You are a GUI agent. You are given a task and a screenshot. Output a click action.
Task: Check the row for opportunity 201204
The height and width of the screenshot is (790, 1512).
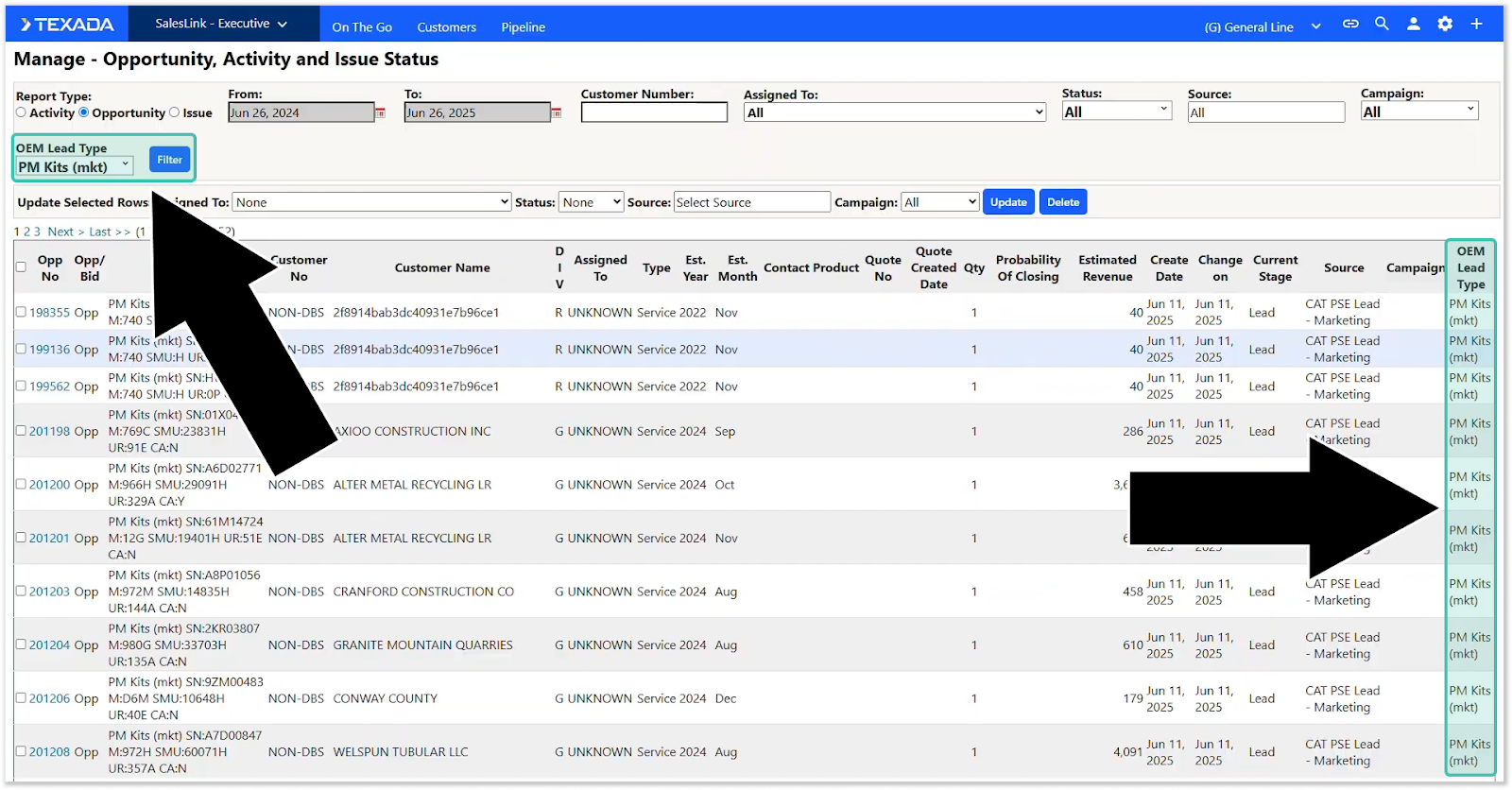[21, 644]
